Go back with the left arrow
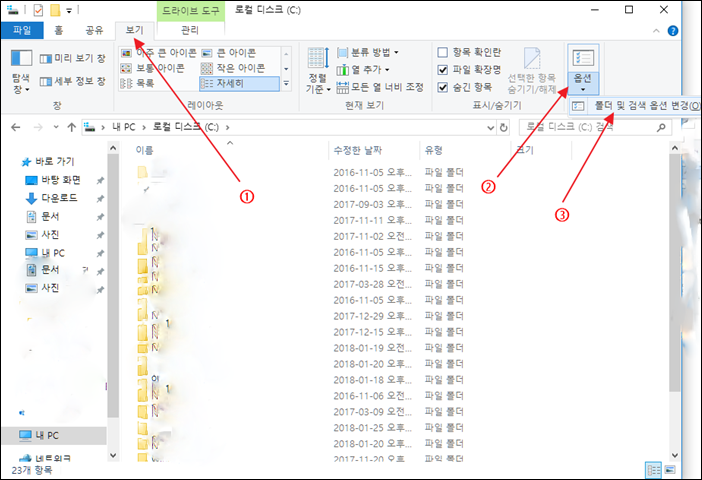 [x=16, y=128]
